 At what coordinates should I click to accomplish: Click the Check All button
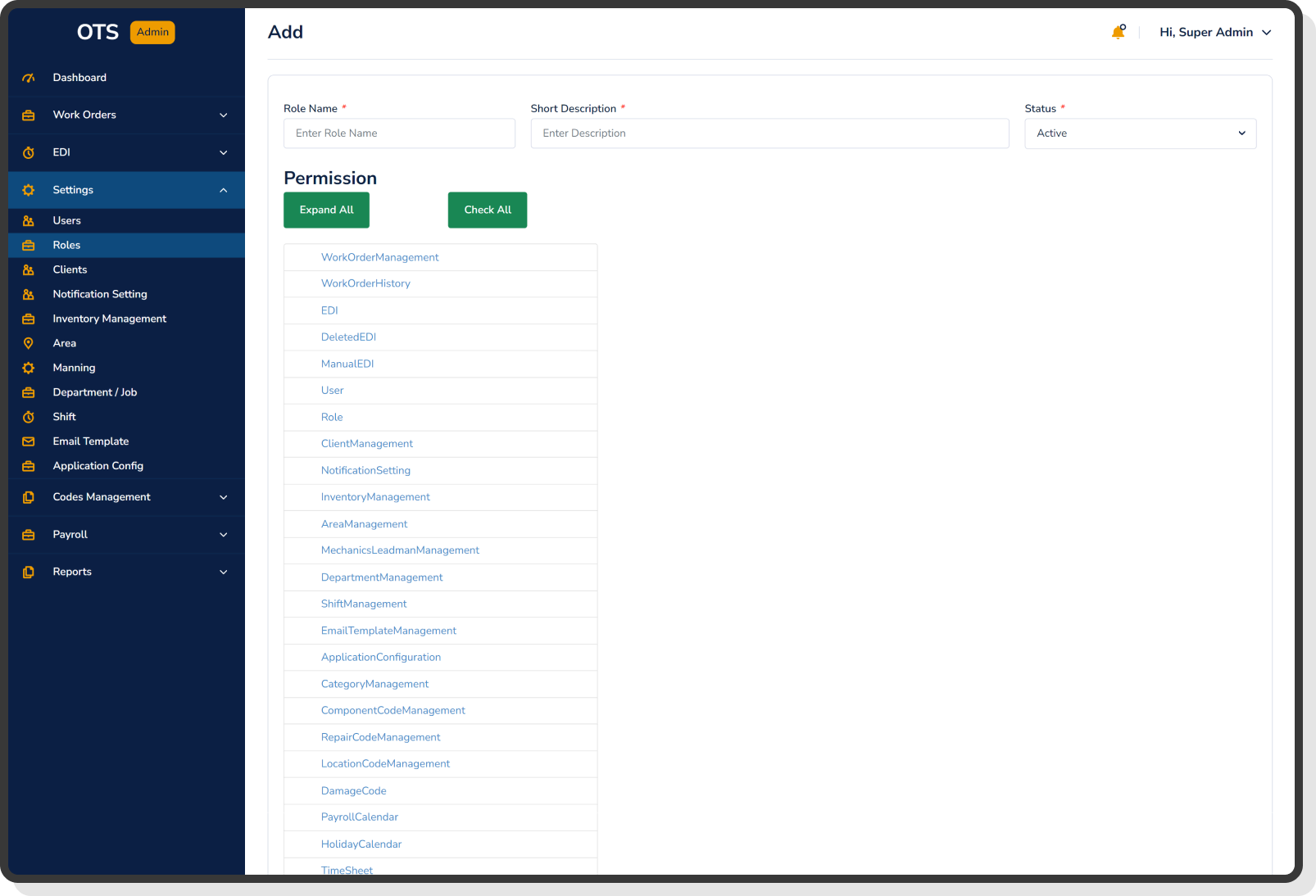click(x=487, y=210)
